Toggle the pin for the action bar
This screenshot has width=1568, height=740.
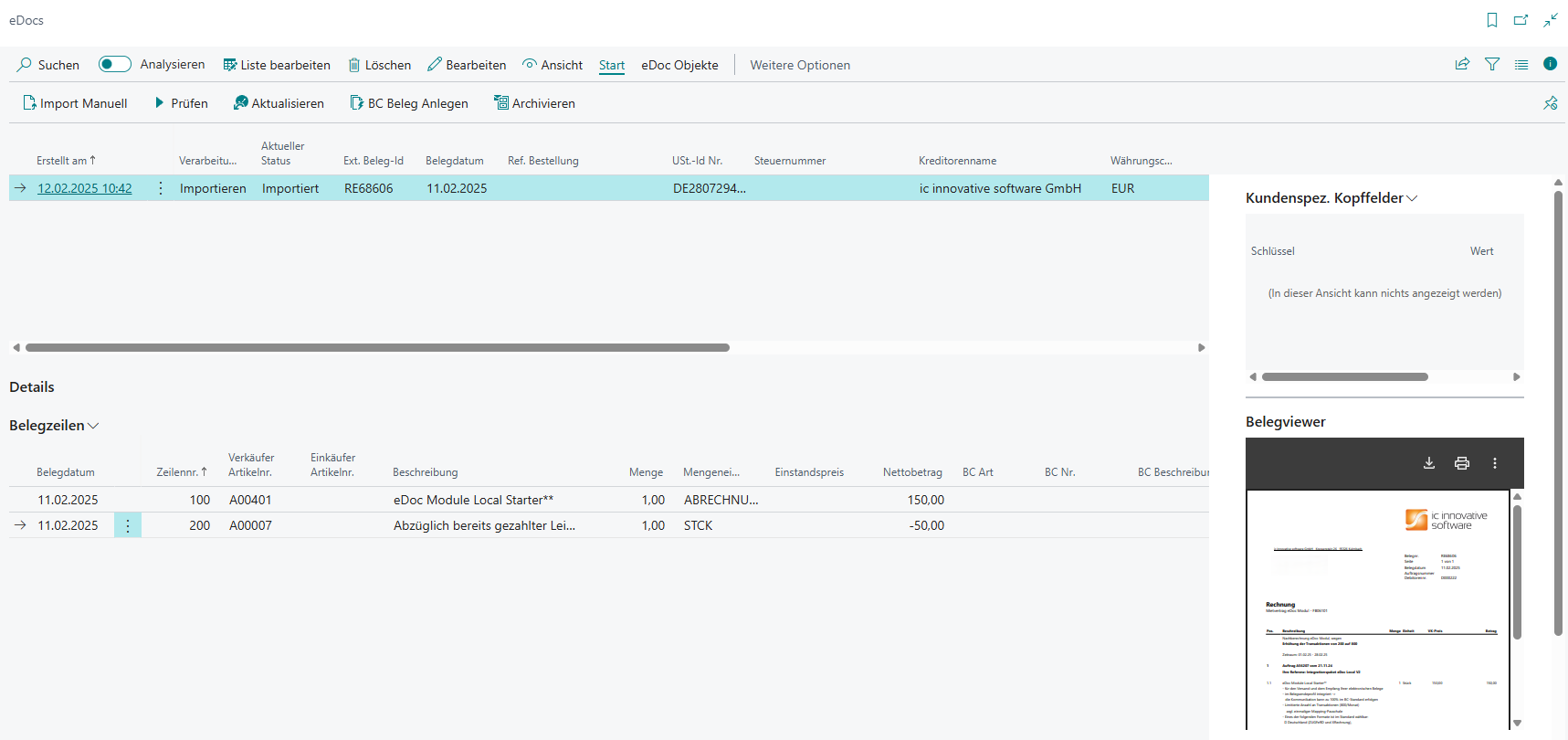[1550, 103]
